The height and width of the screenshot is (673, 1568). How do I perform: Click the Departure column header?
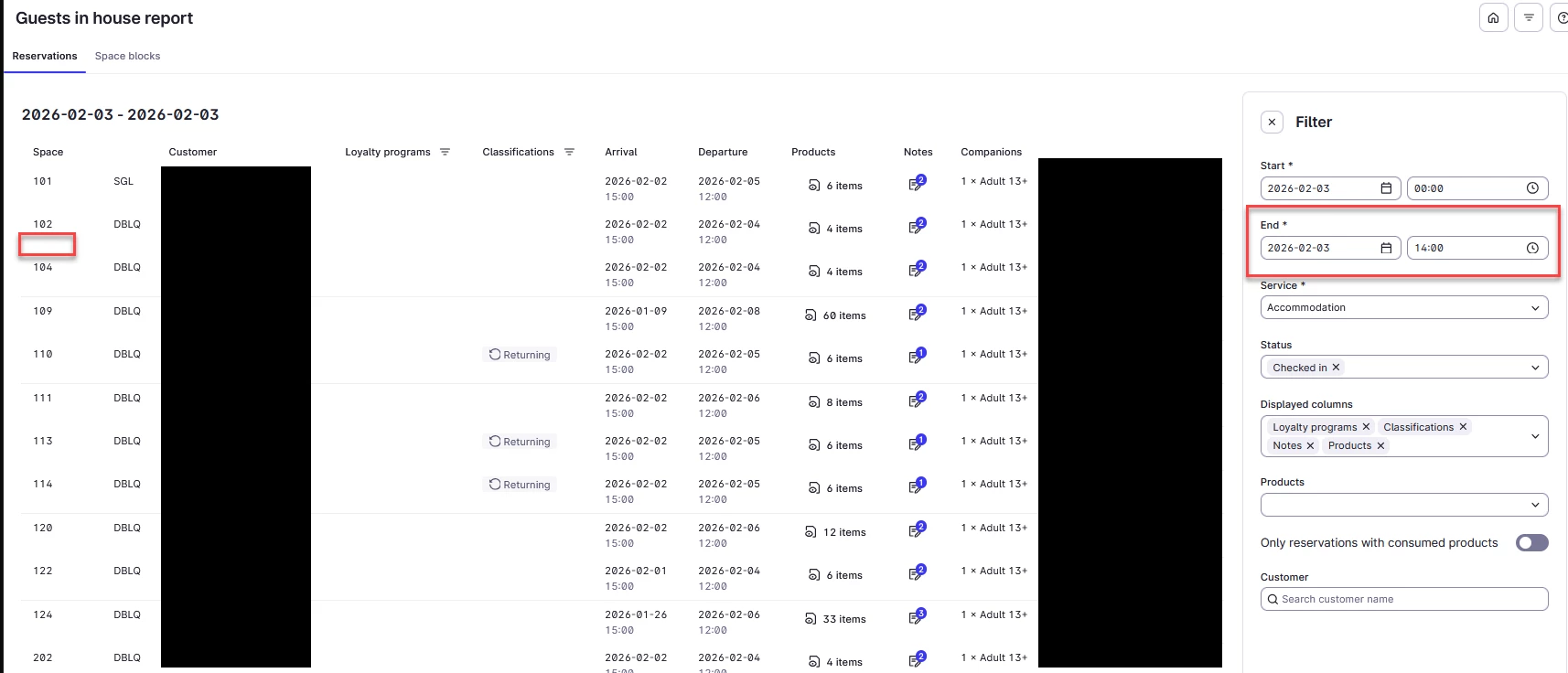[723, 152]
